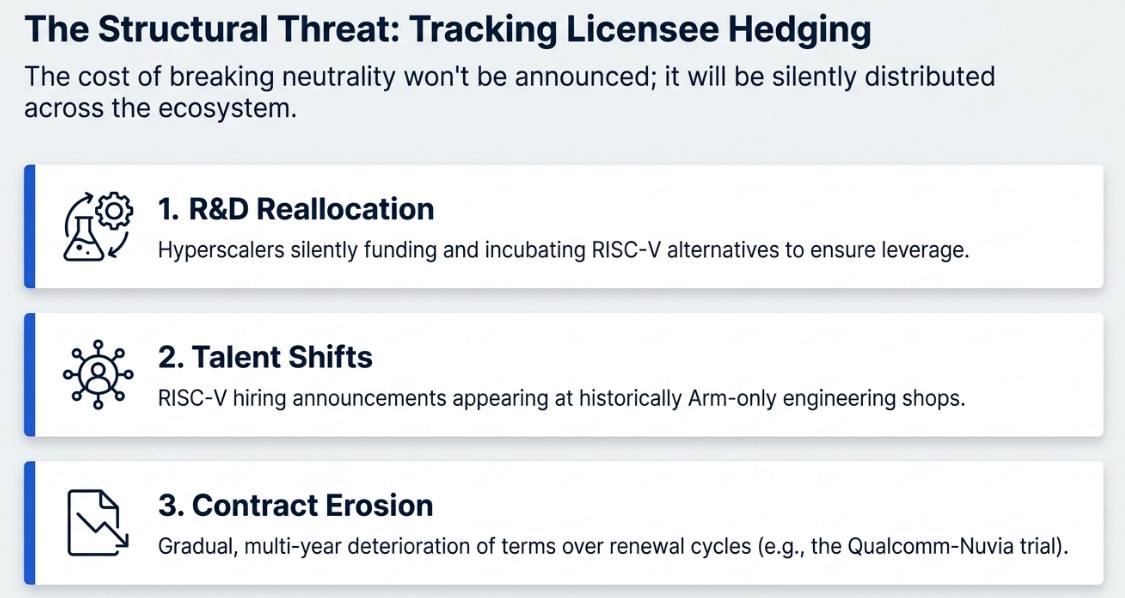Click the blue accent bar on Talent Shifts card
This screenshot has height=598, width=1125.
(29, 375)
